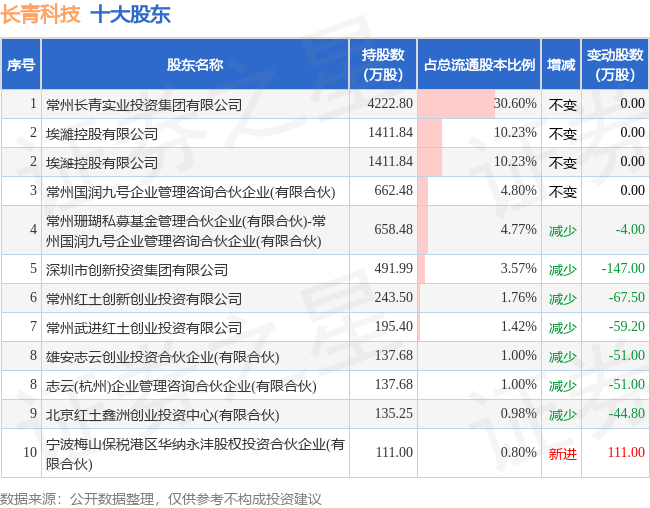Click the red change value 111.00
Screen dimensions: 650x508
(626, 452)
